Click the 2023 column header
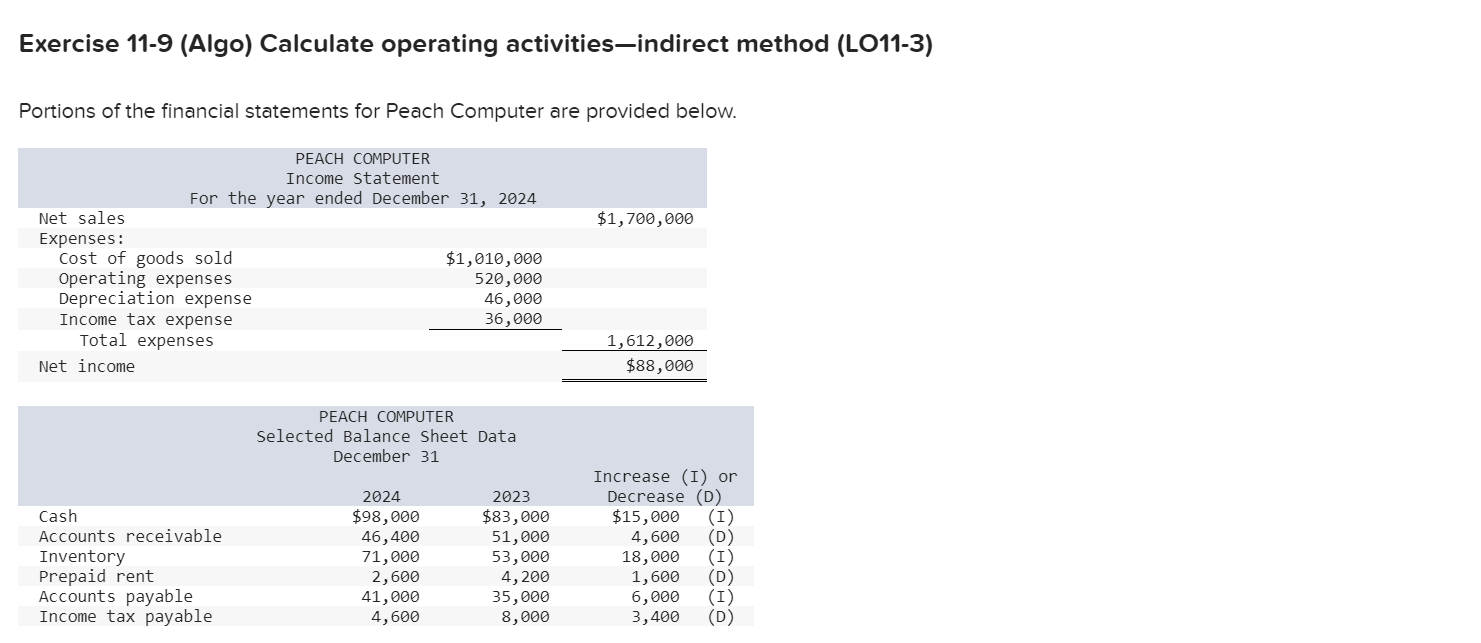This screenshot has width=1481, height=643. [x=511, y=496]
